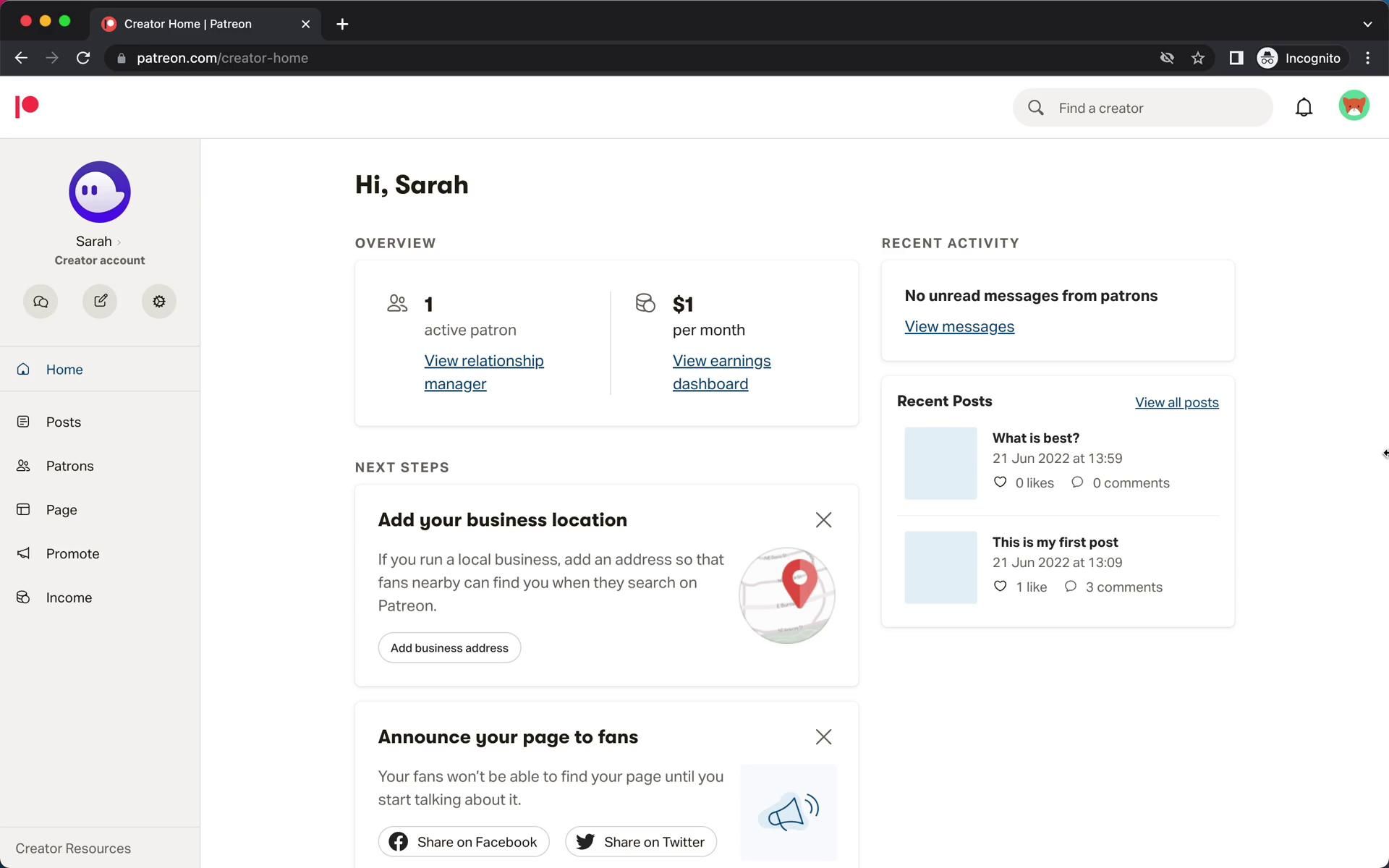The height and width of the screenshot is (868, 1389).
Task: Dismiss the Add your business location card
Action: (x=823, y=520)
